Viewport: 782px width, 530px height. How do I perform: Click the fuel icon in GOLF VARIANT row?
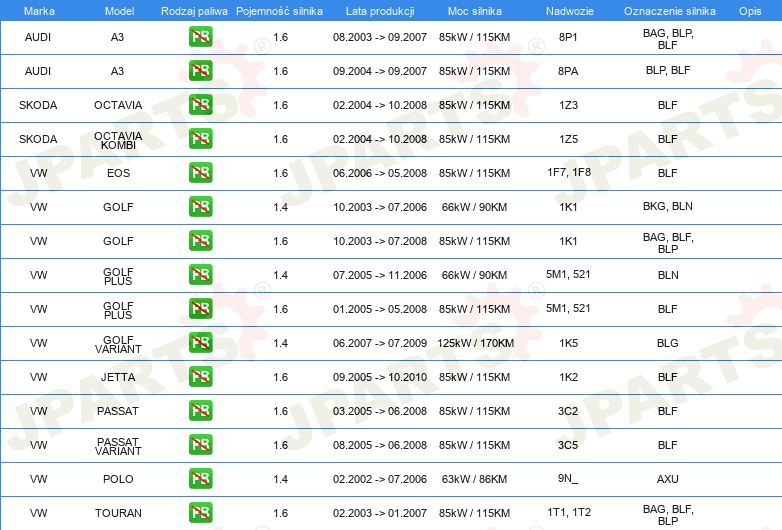(200, 343)
